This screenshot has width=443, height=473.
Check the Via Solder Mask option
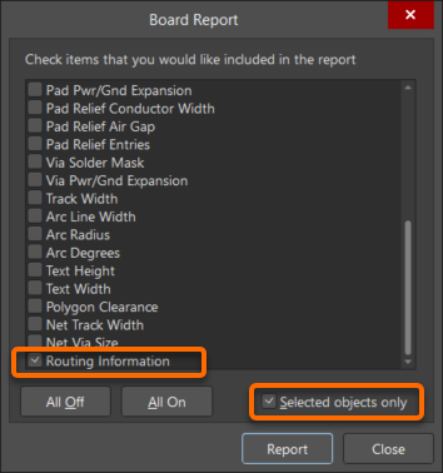pyautogui.click(x=35, y=162)
